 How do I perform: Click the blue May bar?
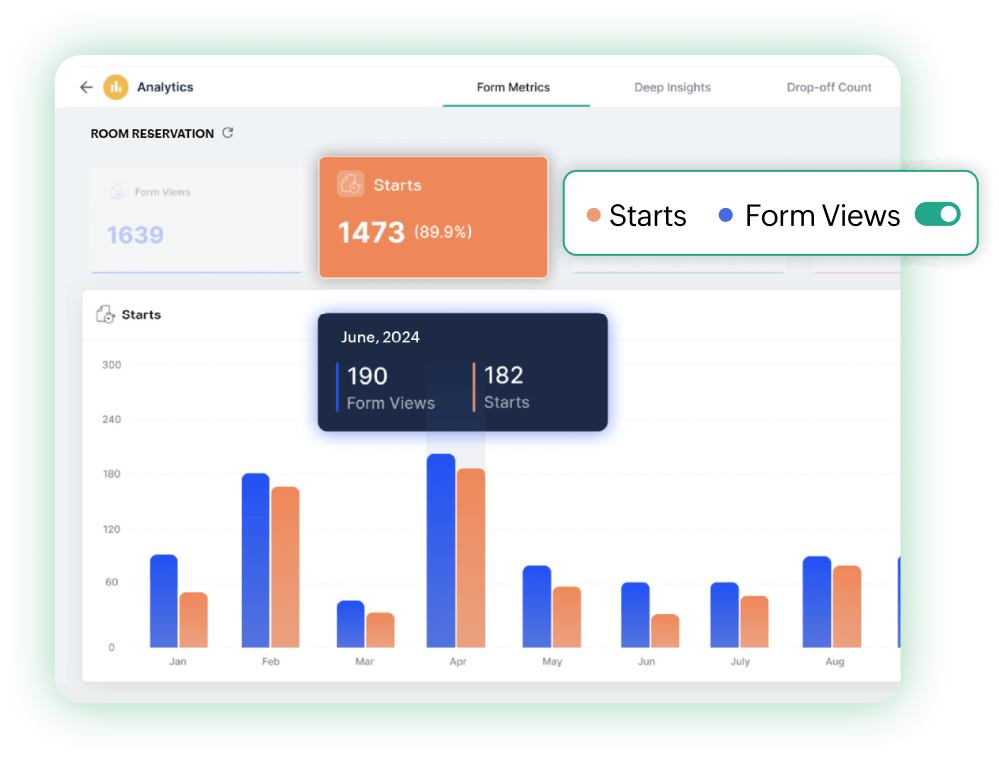click(537, 606)
